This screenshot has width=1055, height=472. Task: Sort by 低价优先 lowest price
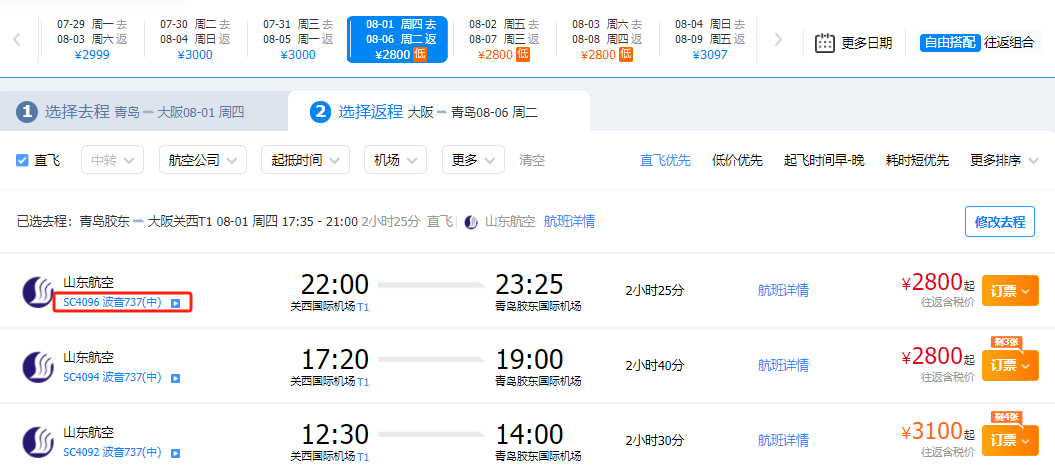click(x=737, y=160)
